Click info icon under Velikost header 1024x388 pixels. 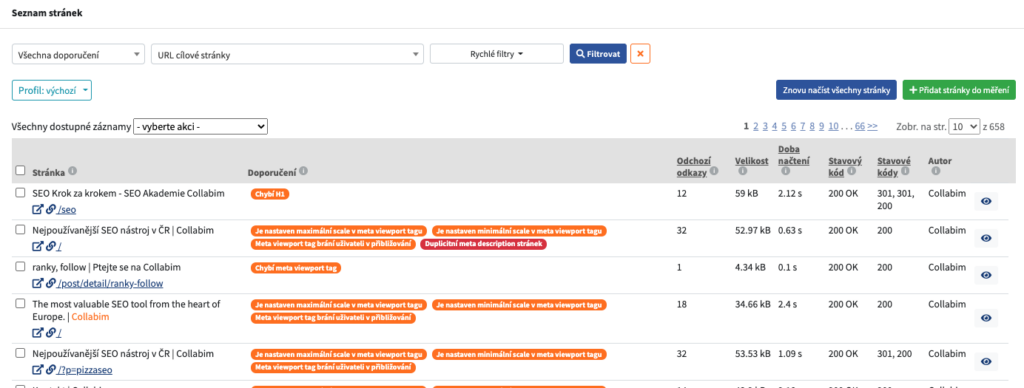coord(743,171)
